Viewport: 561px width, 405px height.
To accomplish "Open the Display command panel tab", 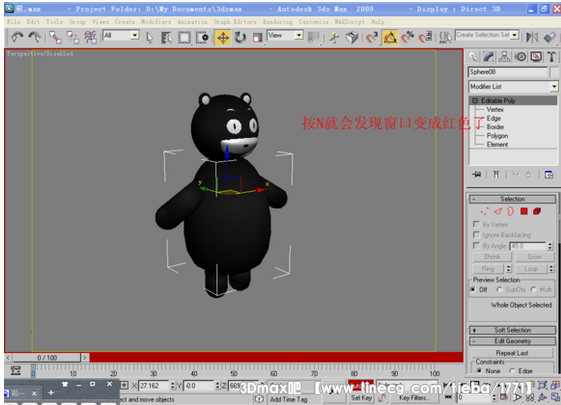I will [x=536, y=57].
